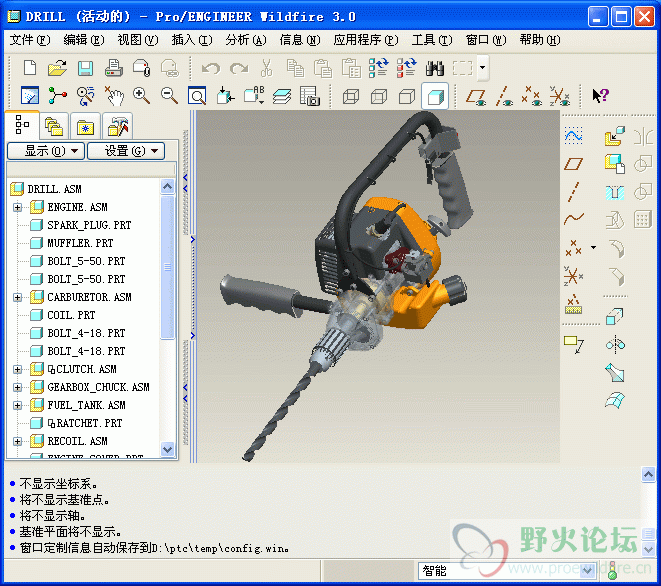The image size is (661, 586).
Task: Open the 显示(O) dropdown
Action: coord(46,151)
